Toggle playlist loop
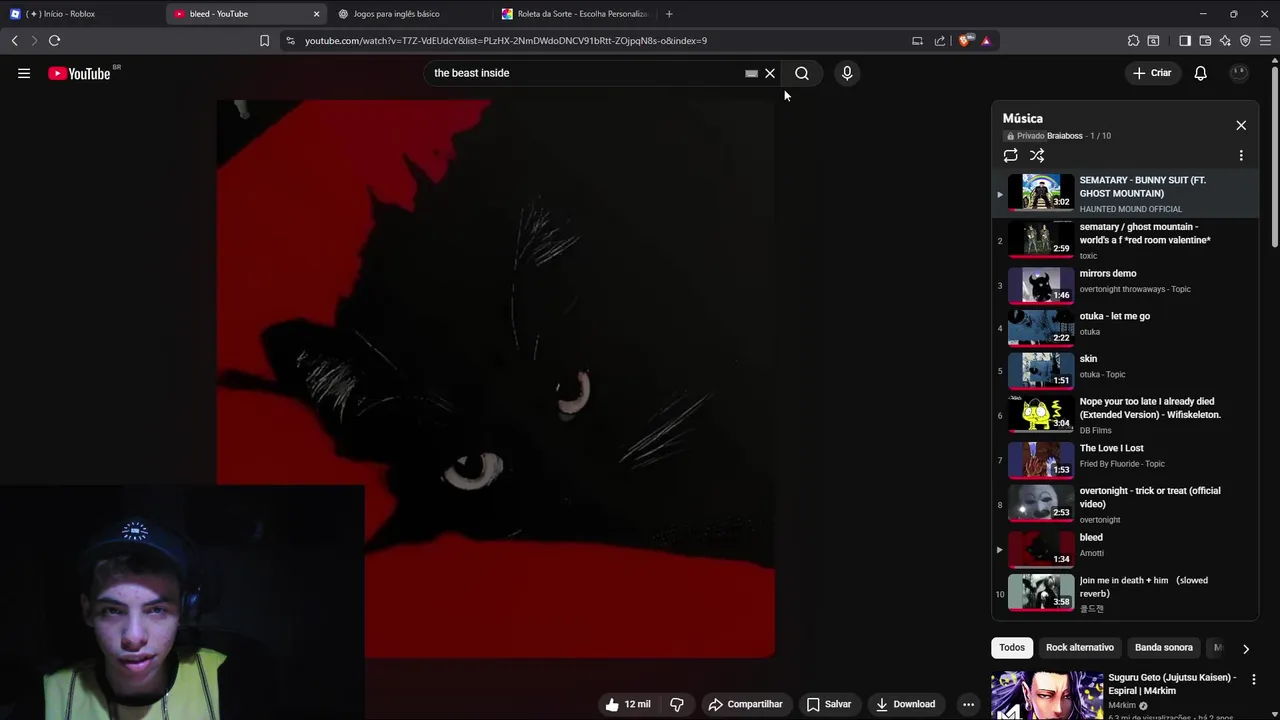 (1011, 155)
